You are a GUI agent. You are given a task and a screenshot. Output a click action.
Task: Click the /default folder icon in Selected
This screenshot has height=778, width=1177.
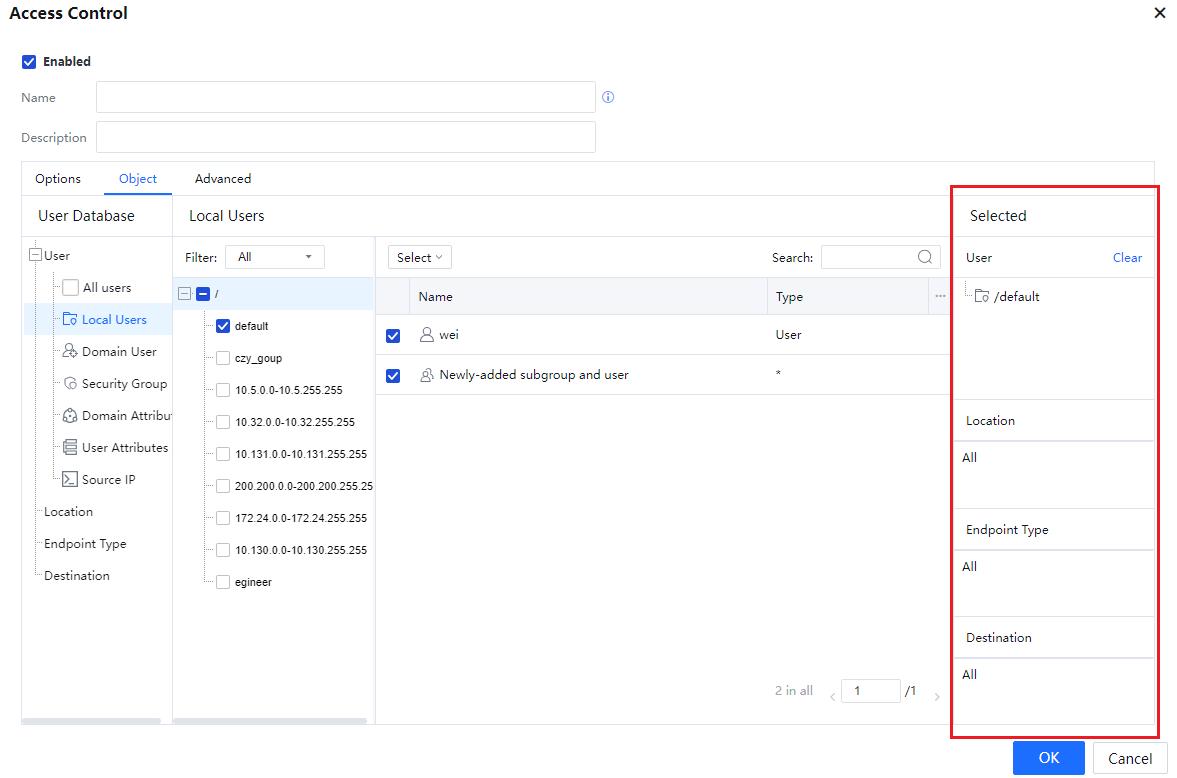(982, 297)
